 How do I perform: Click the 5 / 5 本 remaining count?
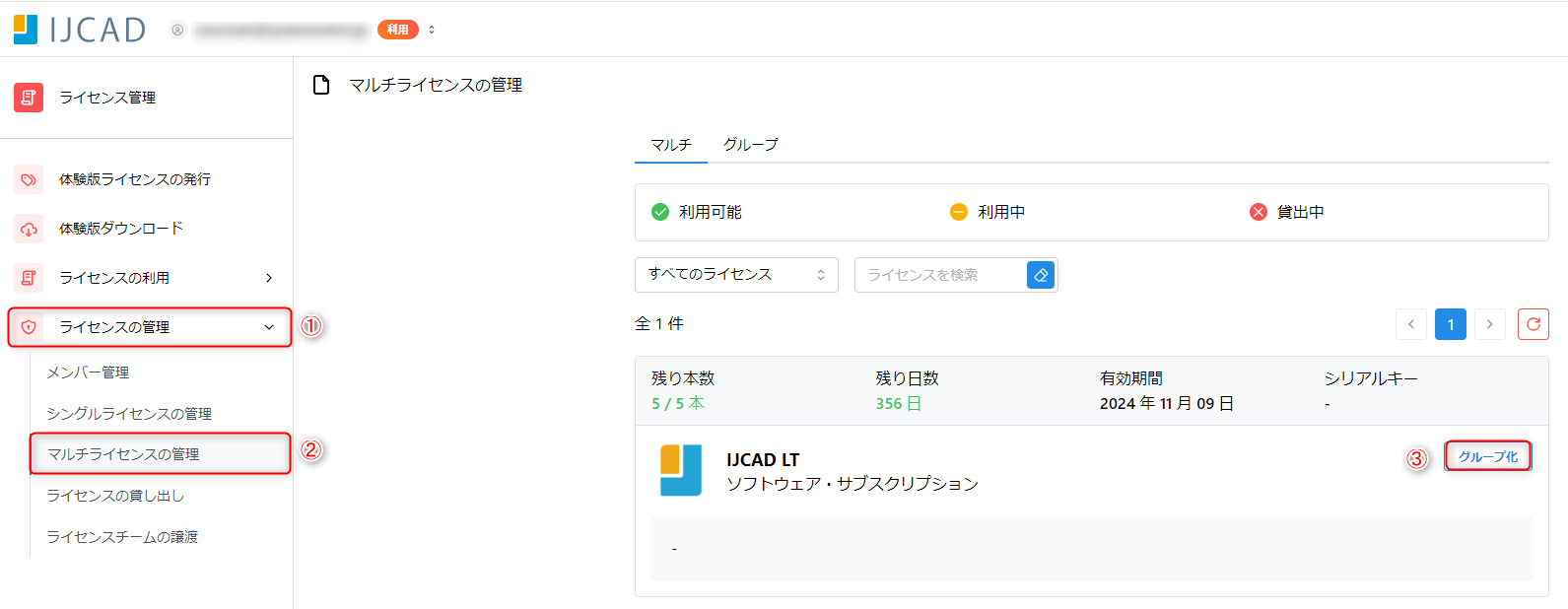point(678,404)
